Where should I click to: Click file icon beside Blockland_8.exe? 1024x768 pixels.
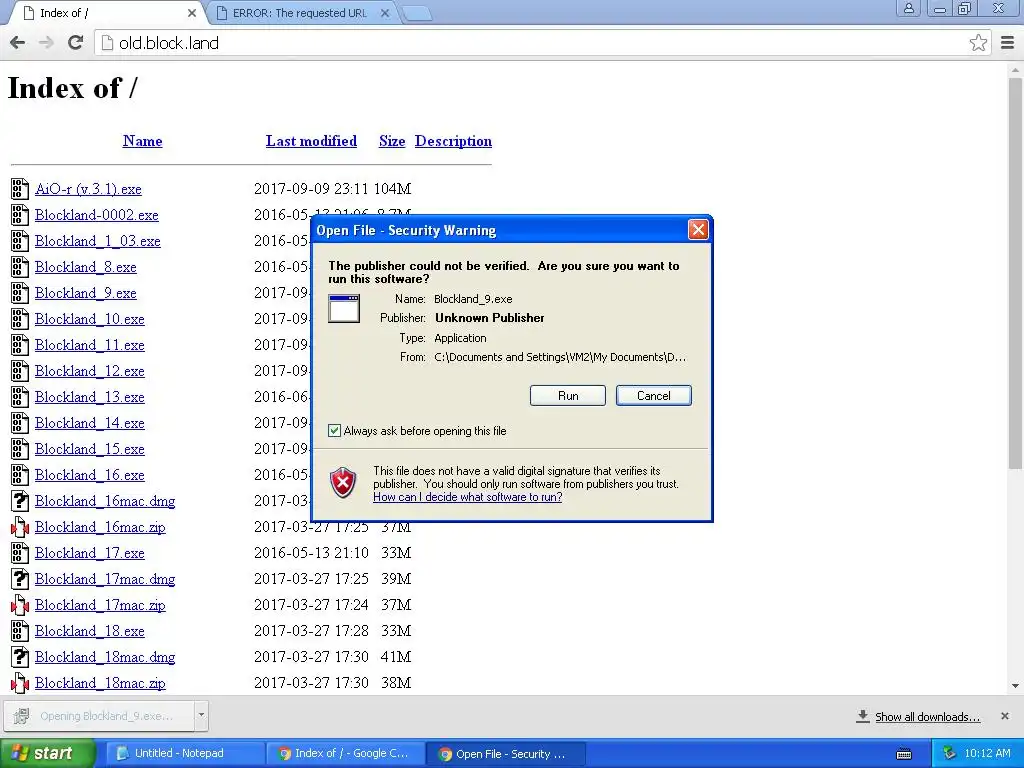[20, 267]
